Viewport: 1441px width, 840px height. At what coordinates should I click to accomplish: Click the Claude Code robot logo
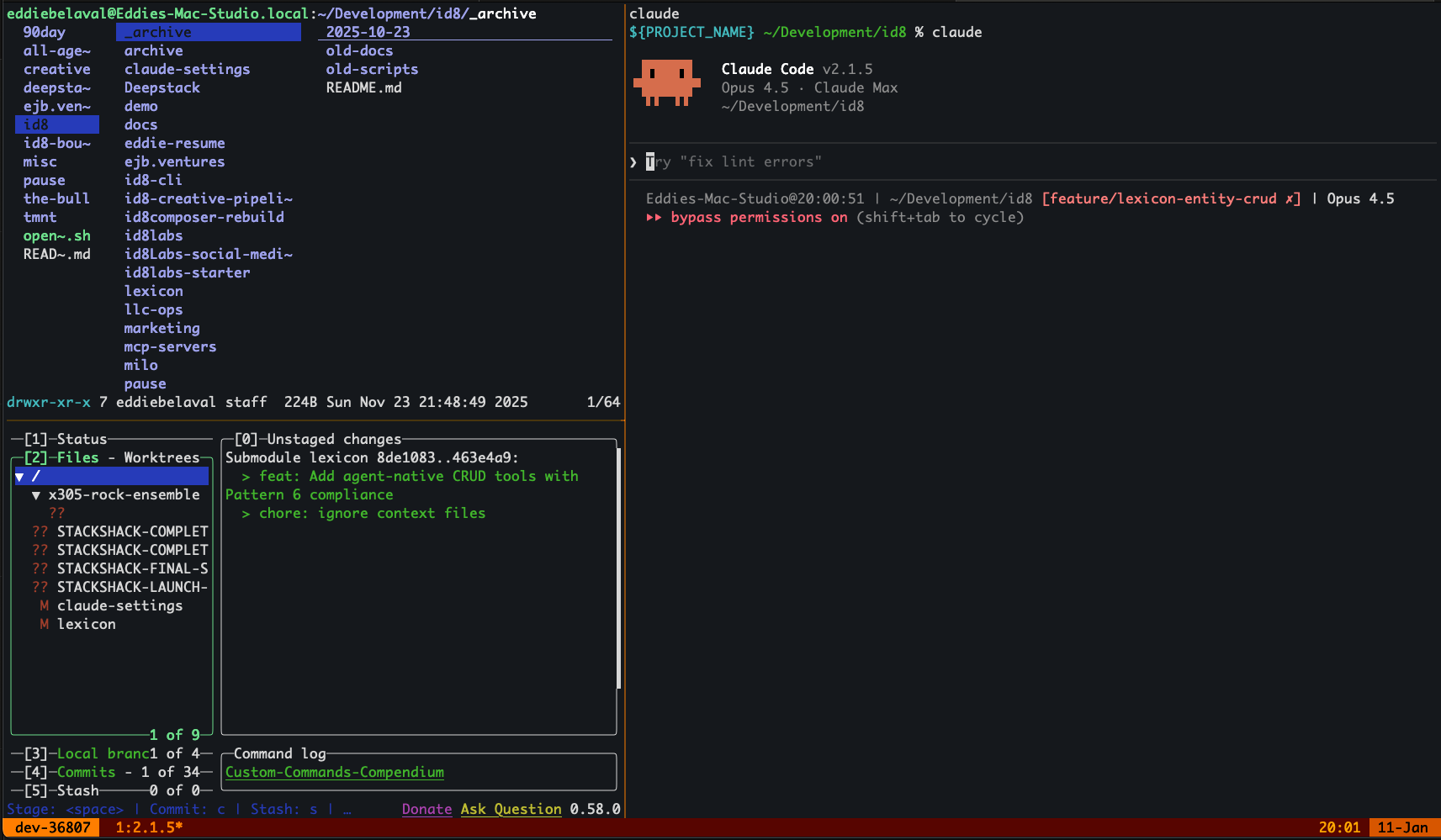pos(667,82)
